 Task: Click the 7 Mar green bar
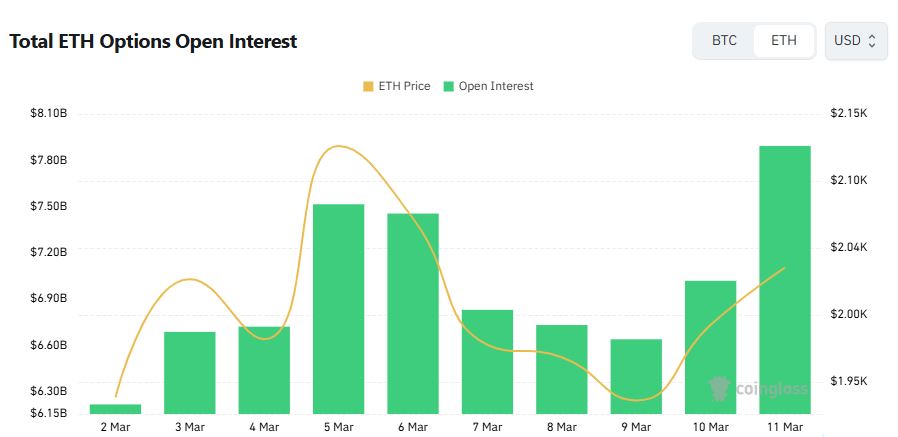[x=487, y=361]
